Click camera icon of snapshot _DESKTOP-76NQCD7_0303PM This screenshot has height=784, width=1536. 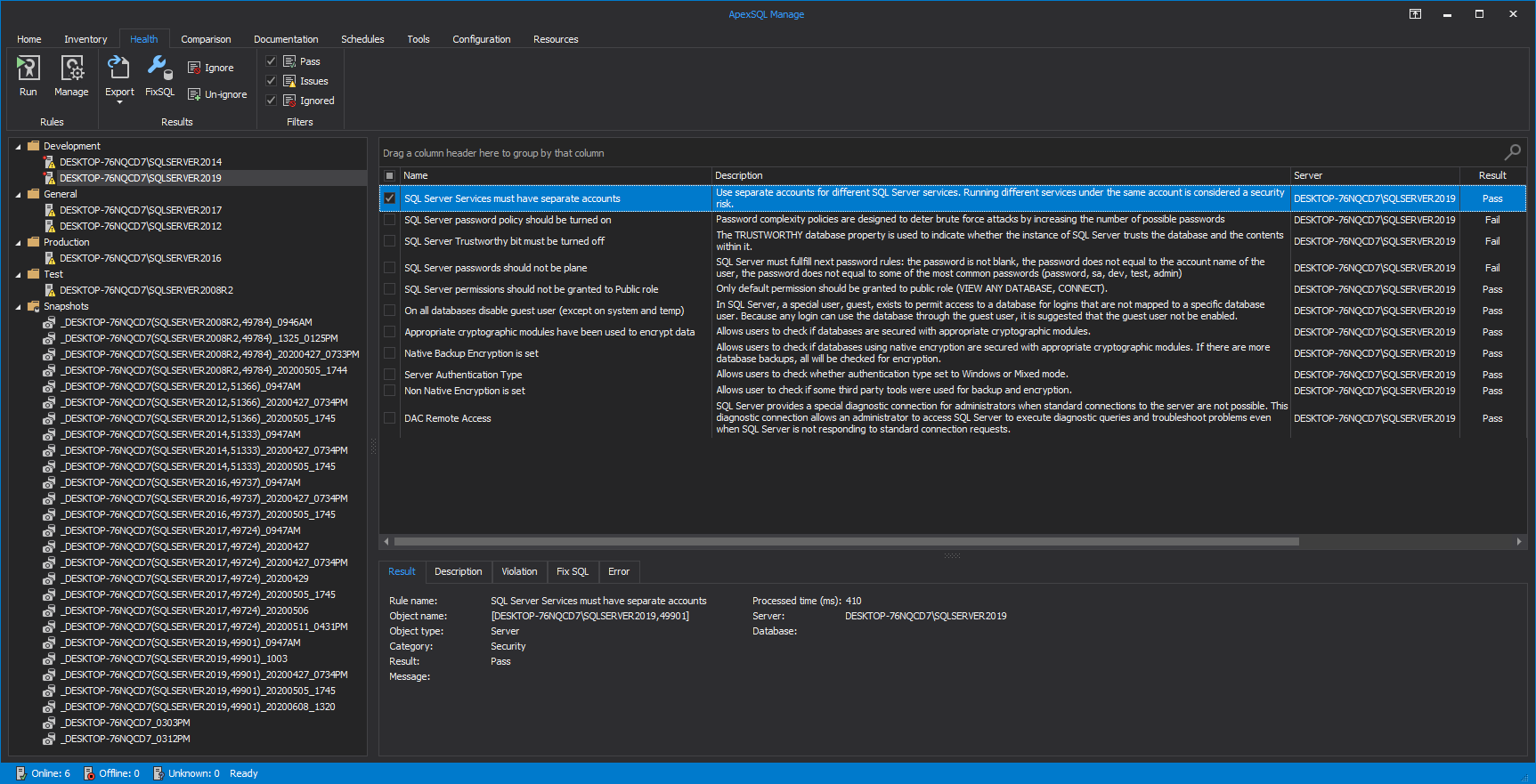(50, 723)
